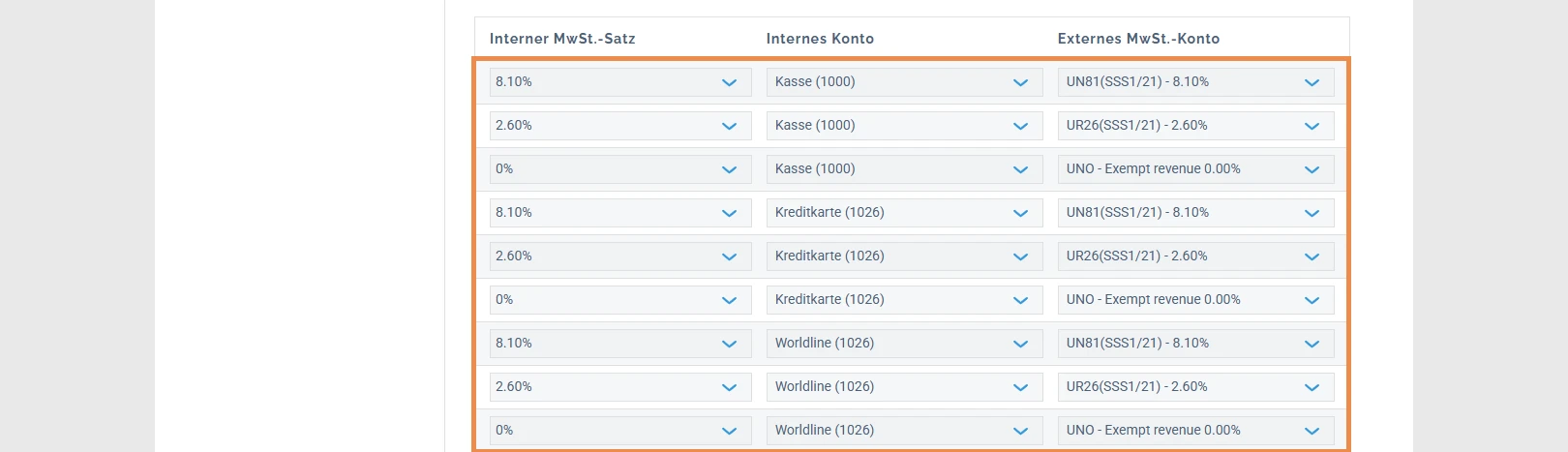Click the chevron on last row UNO - Exempt revenue

click(x=1312, y=431)
